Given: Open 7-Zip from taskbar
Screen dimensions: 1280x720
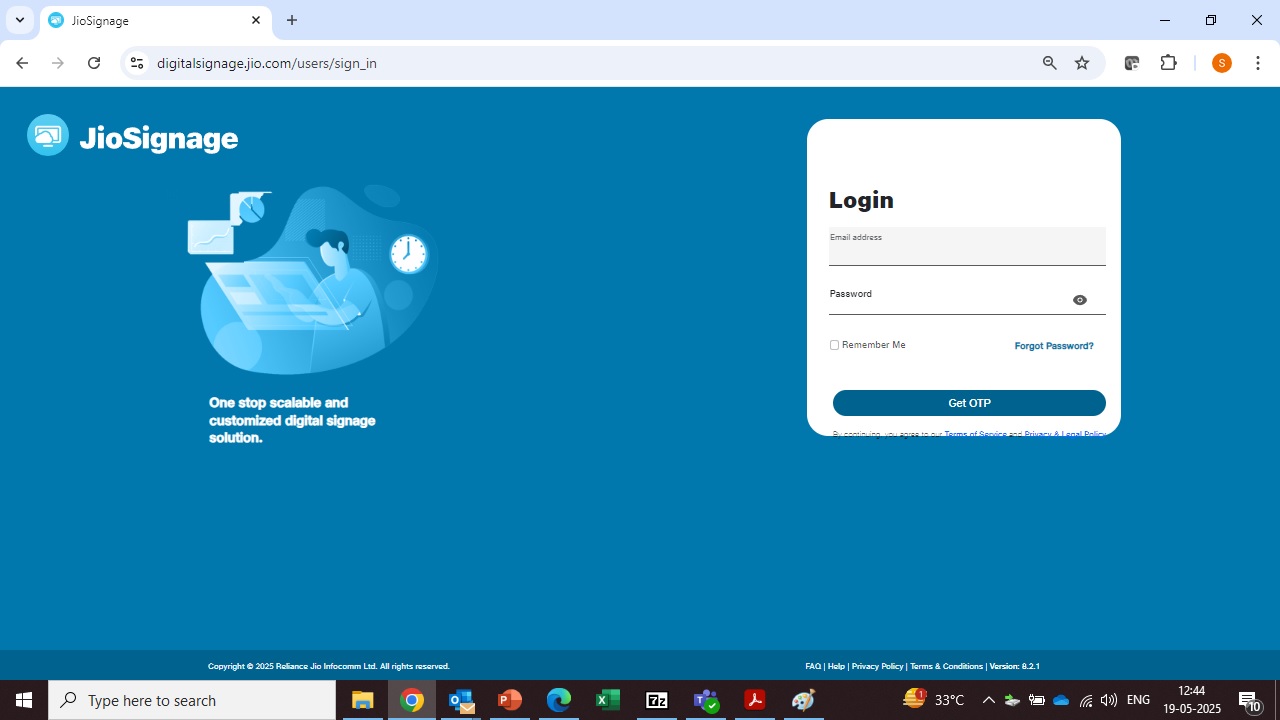Looking at the screenshot, I should click(x=657, y=700).
